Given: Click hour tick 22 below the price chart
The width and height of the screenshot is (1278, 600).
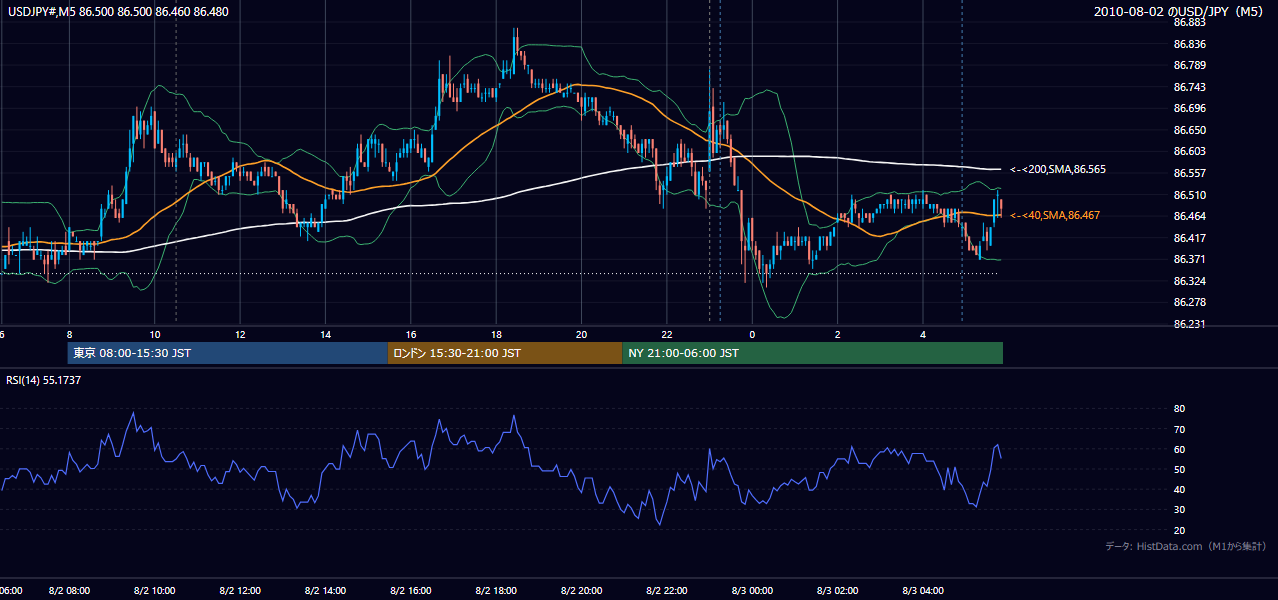Looking at the screenshot, I should click(667, 335).
